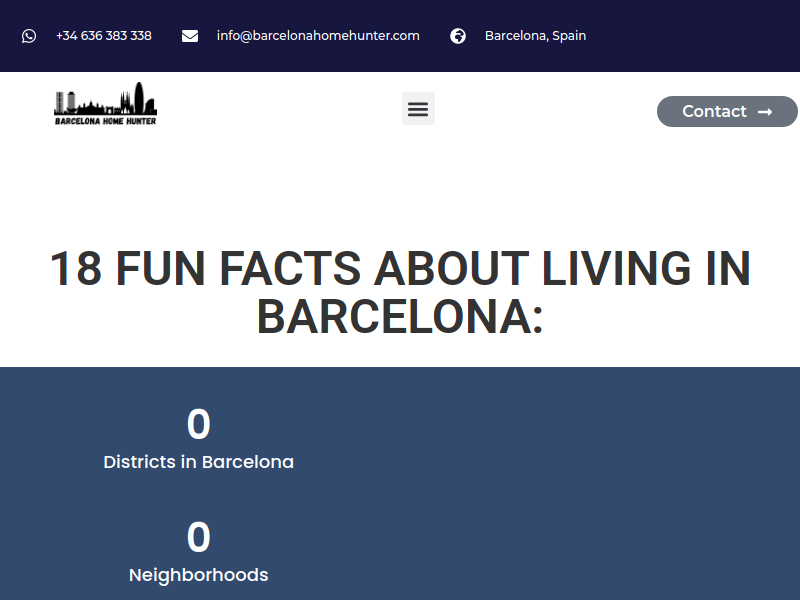Open the hamburger menu toggle
The height and width of the screenshot is (600, 800).
coord(418,109)
